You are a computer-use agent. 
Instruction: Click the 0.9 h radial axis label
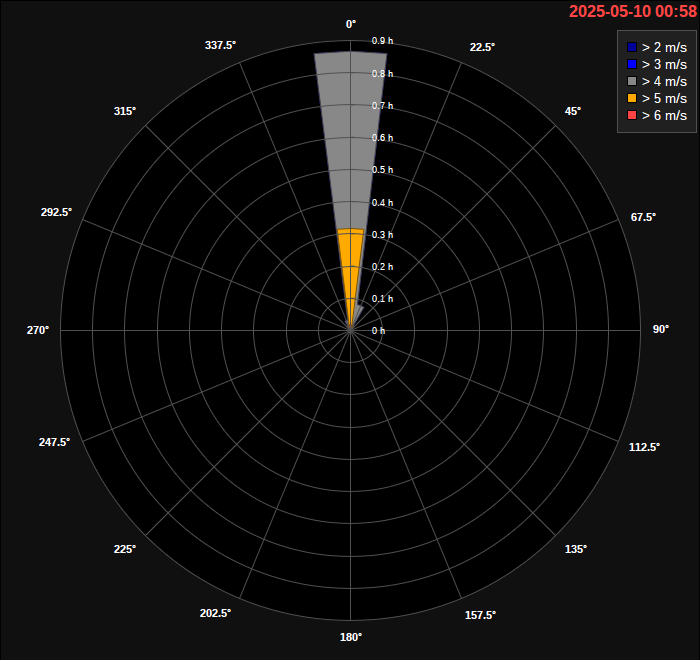click(383, 41)
